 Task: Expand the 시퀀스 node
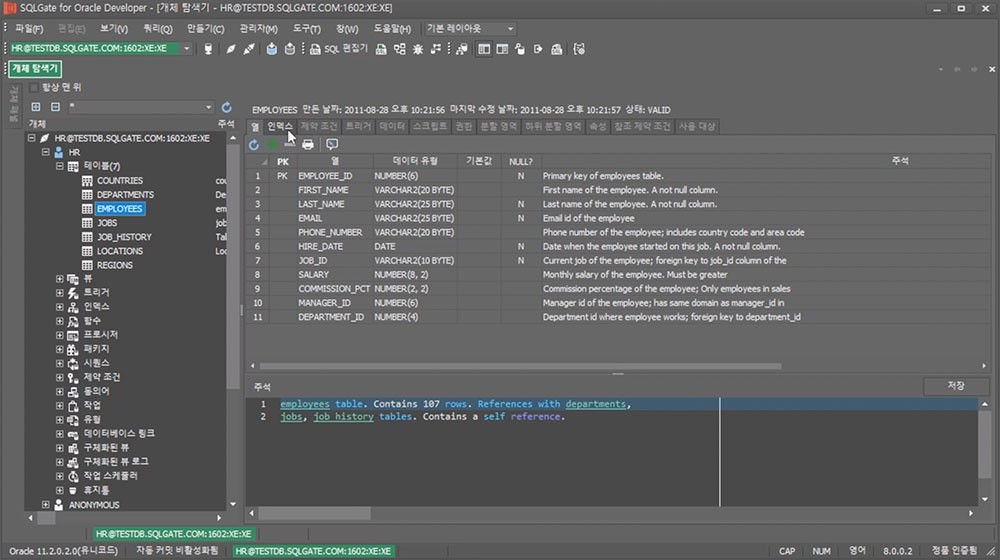click(59, 363)
